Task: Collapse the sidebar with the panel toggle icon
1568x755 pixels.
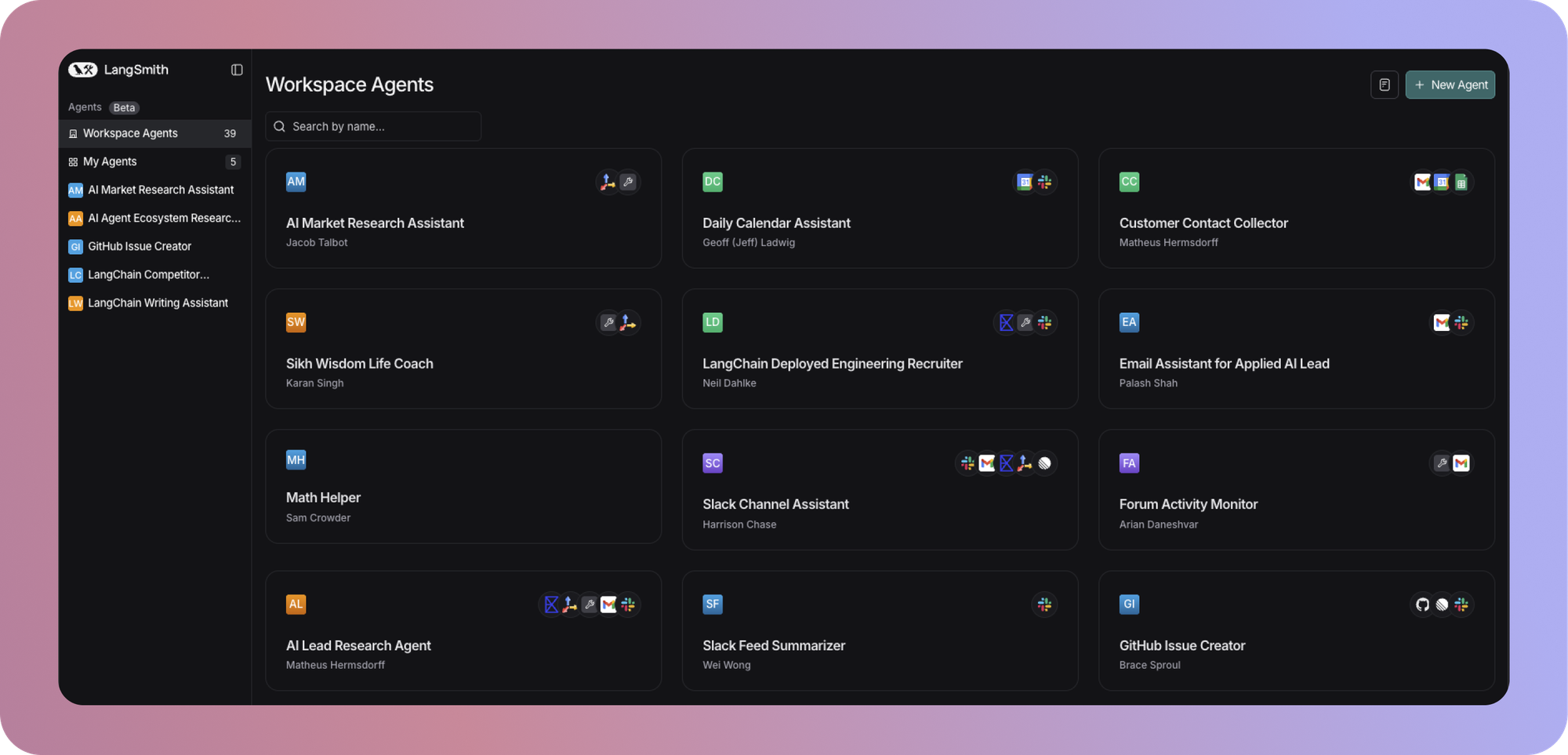Action: click(x=237, y=70)
